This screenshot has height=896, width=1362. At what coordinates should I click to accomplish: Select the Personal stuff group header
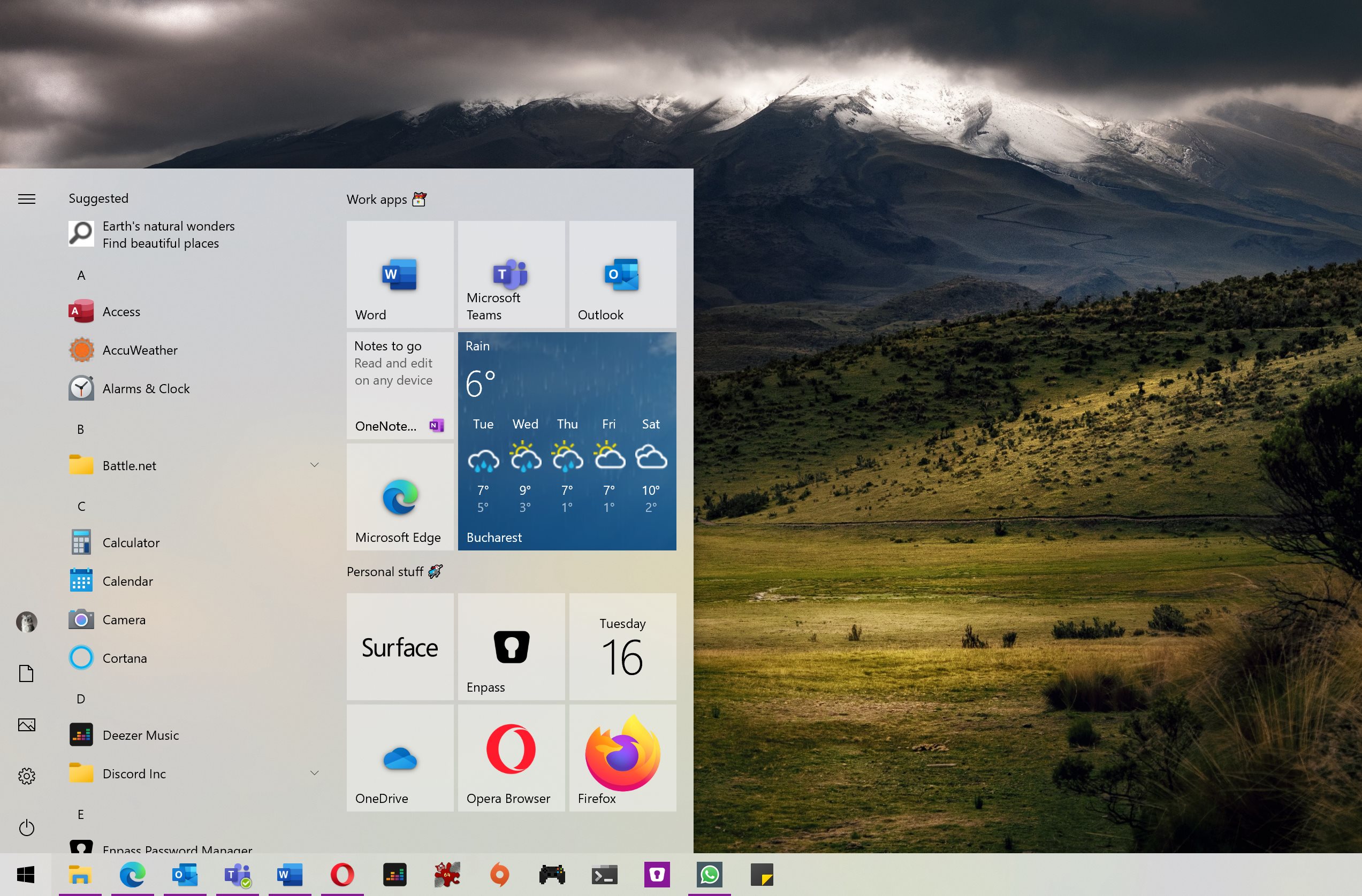(395, 572)
